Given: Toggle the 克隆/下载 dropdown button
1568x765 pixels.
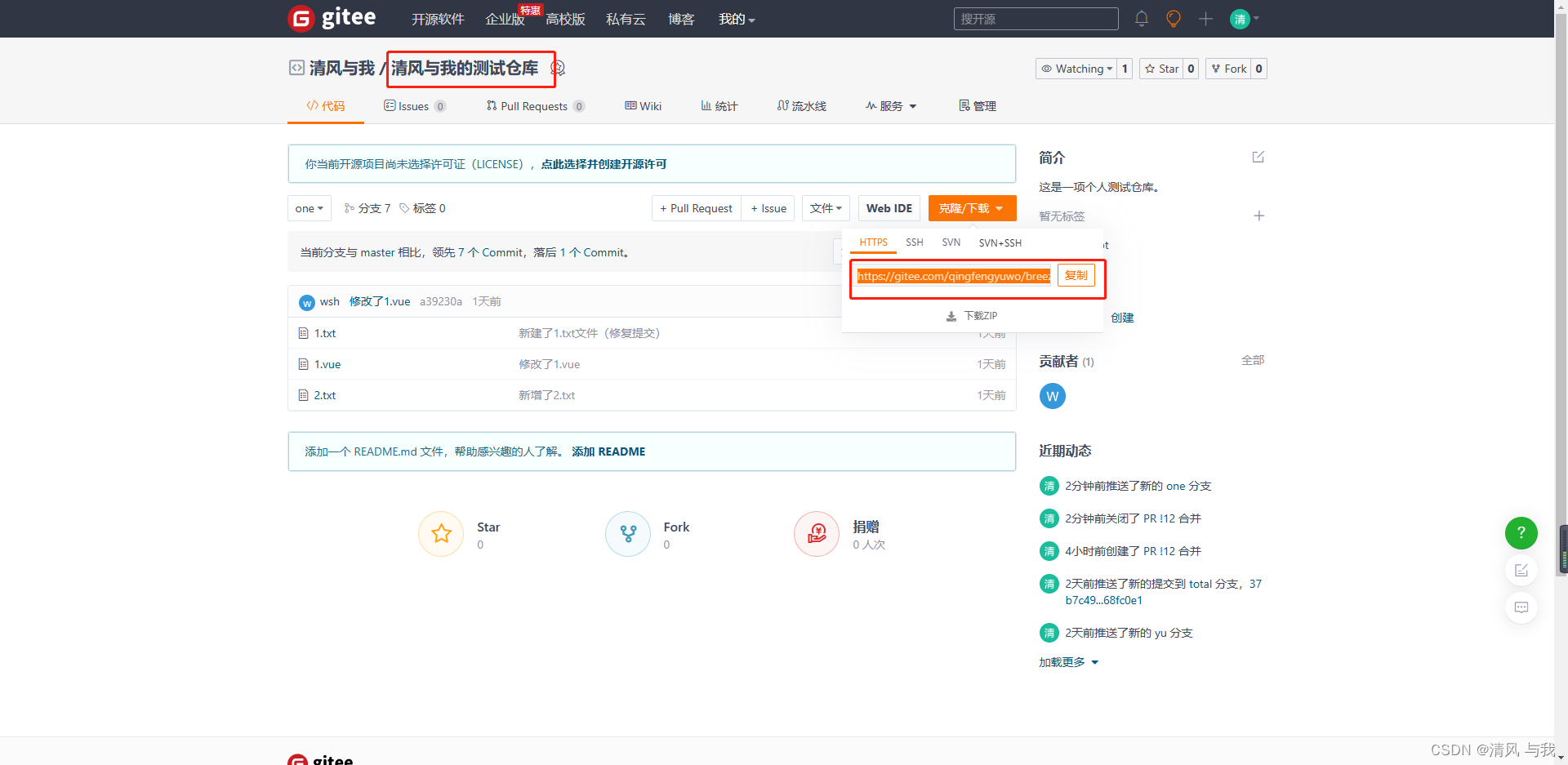Looking at the screenshot, I should point(972,208).
